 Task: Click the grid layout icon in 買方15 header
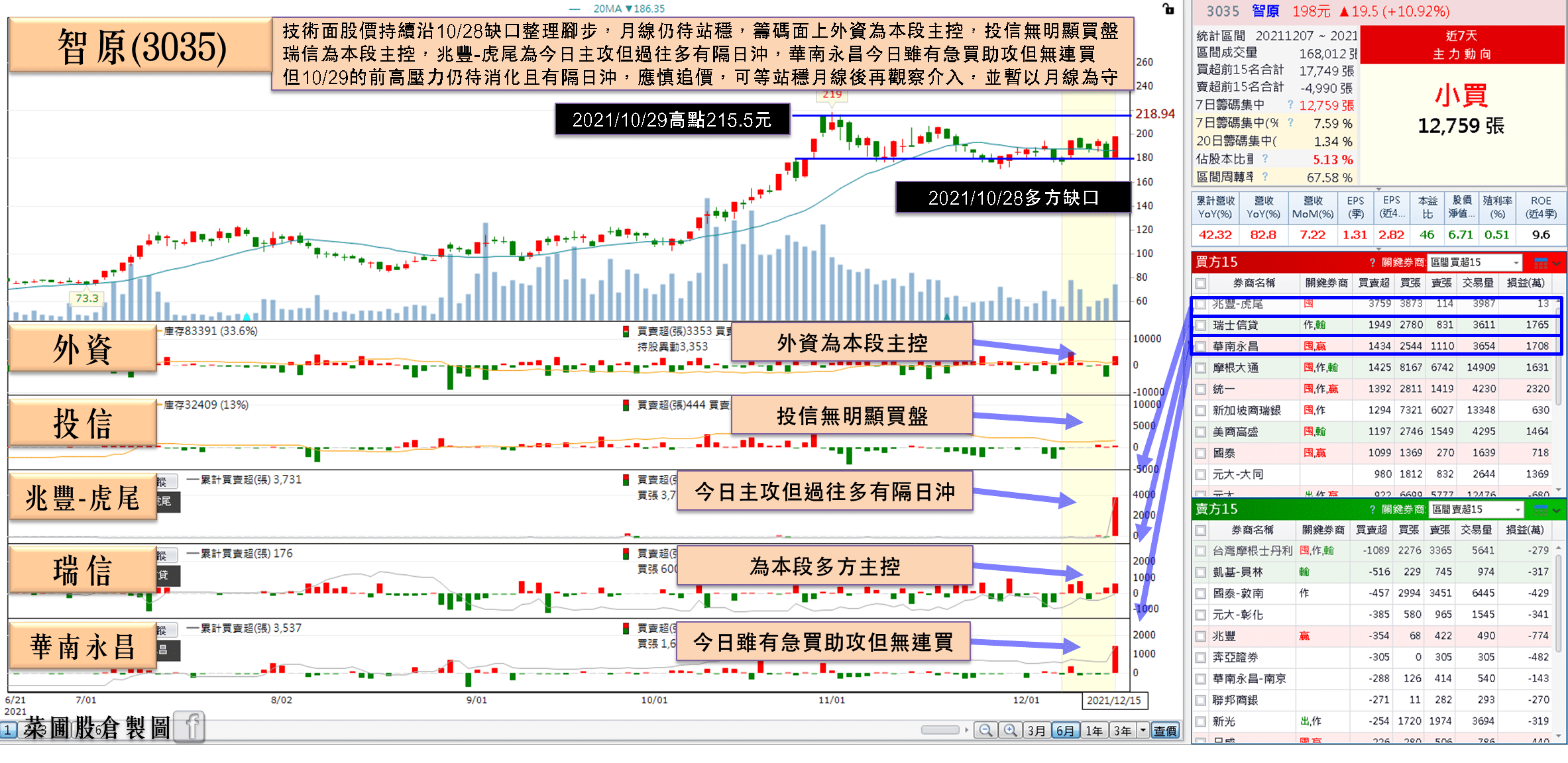(x=1541, y=263)
